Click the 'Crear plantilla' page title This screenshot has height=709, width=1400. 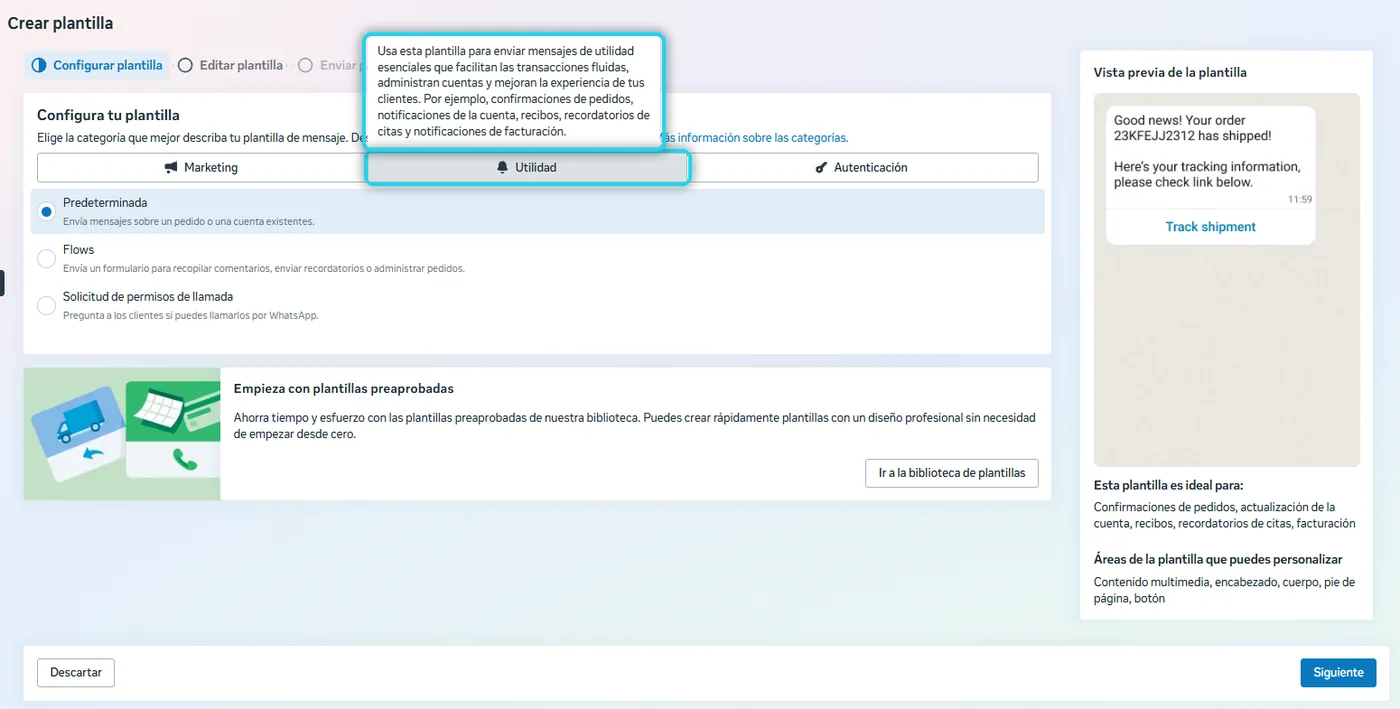coord(61,23)
